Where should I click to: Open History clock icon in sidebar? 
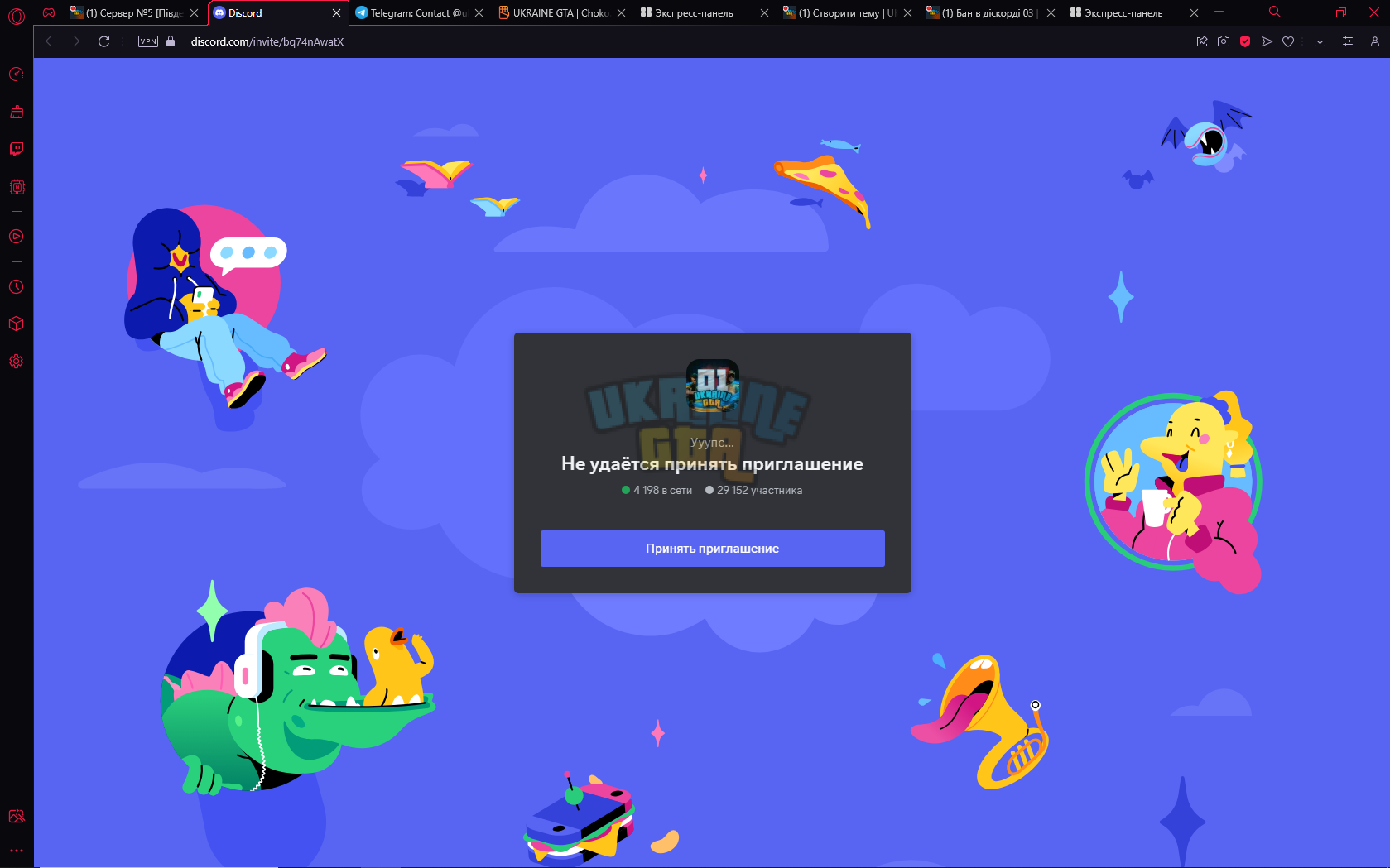click(x=17, y=287)
